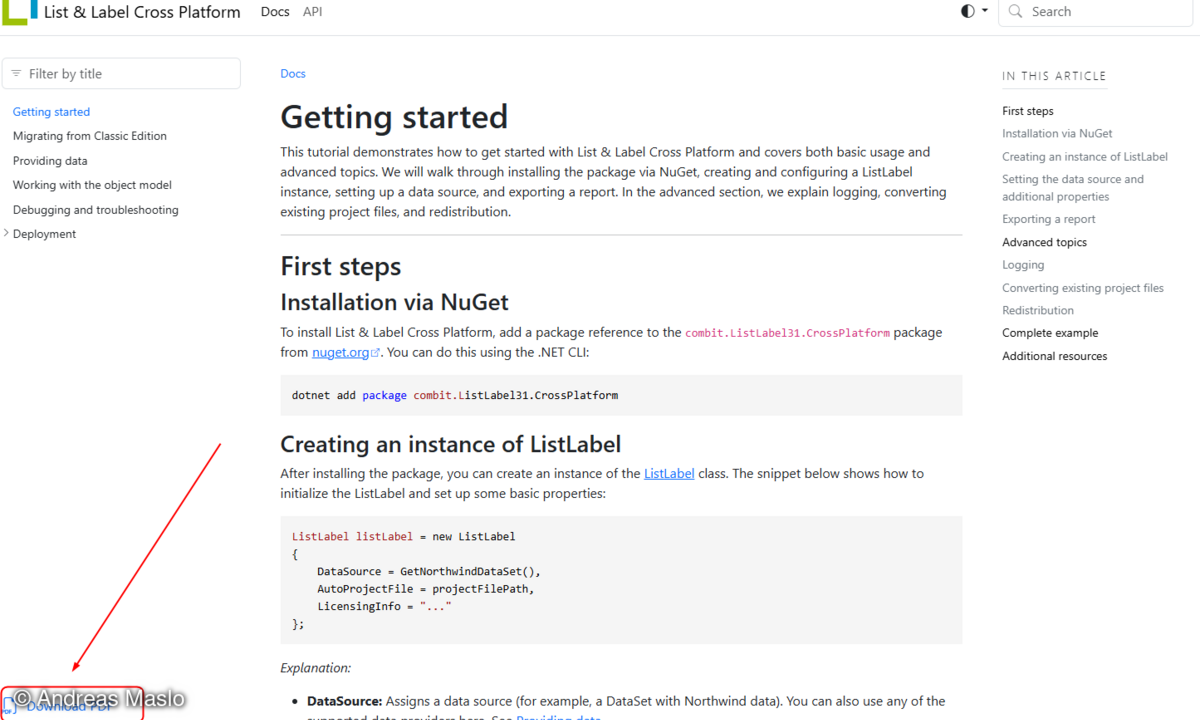Click the search magnifier icon

1016,12
